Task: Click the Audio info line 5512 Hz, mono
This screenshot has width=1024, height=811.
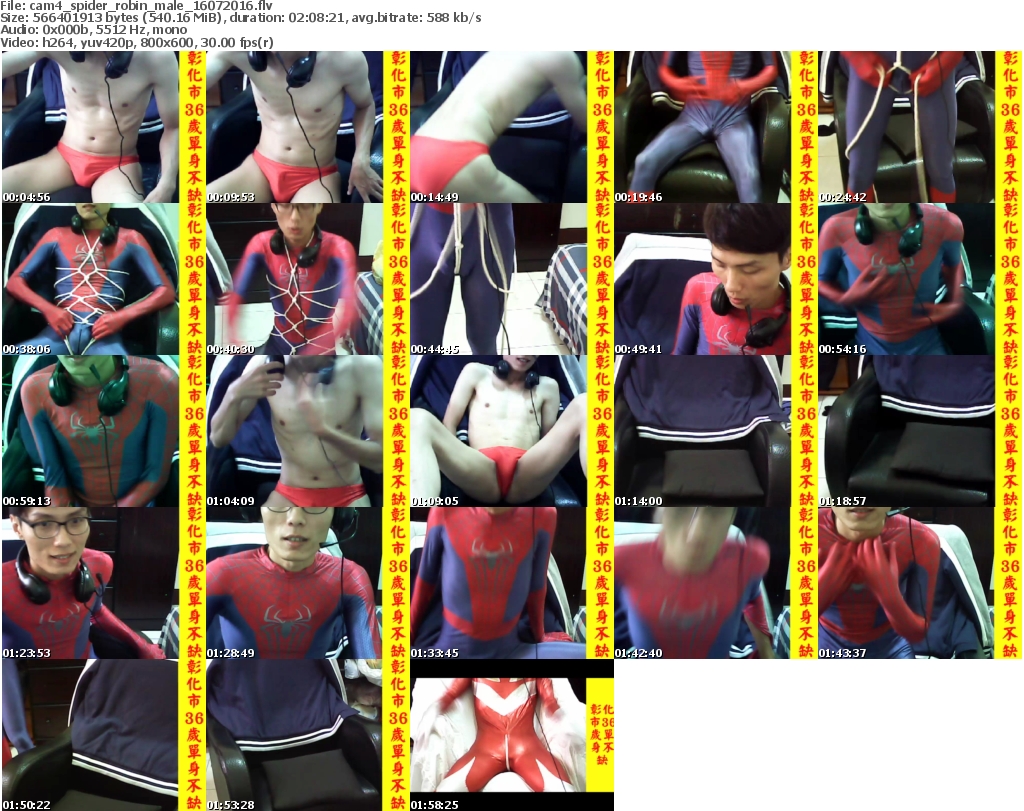Action: (x=93, y=30)
